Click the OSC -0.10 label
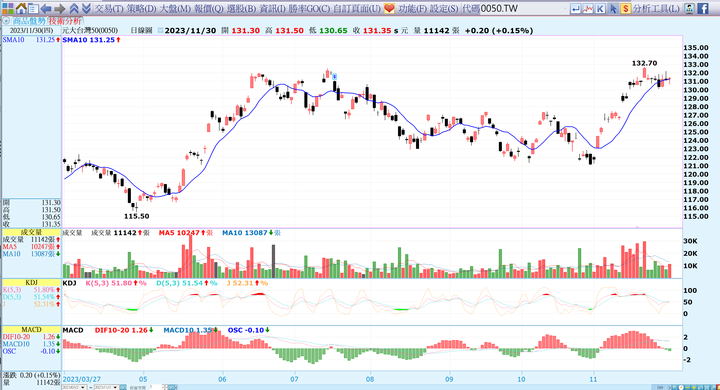This screenshot has height=390, width=720. [249, 330]
